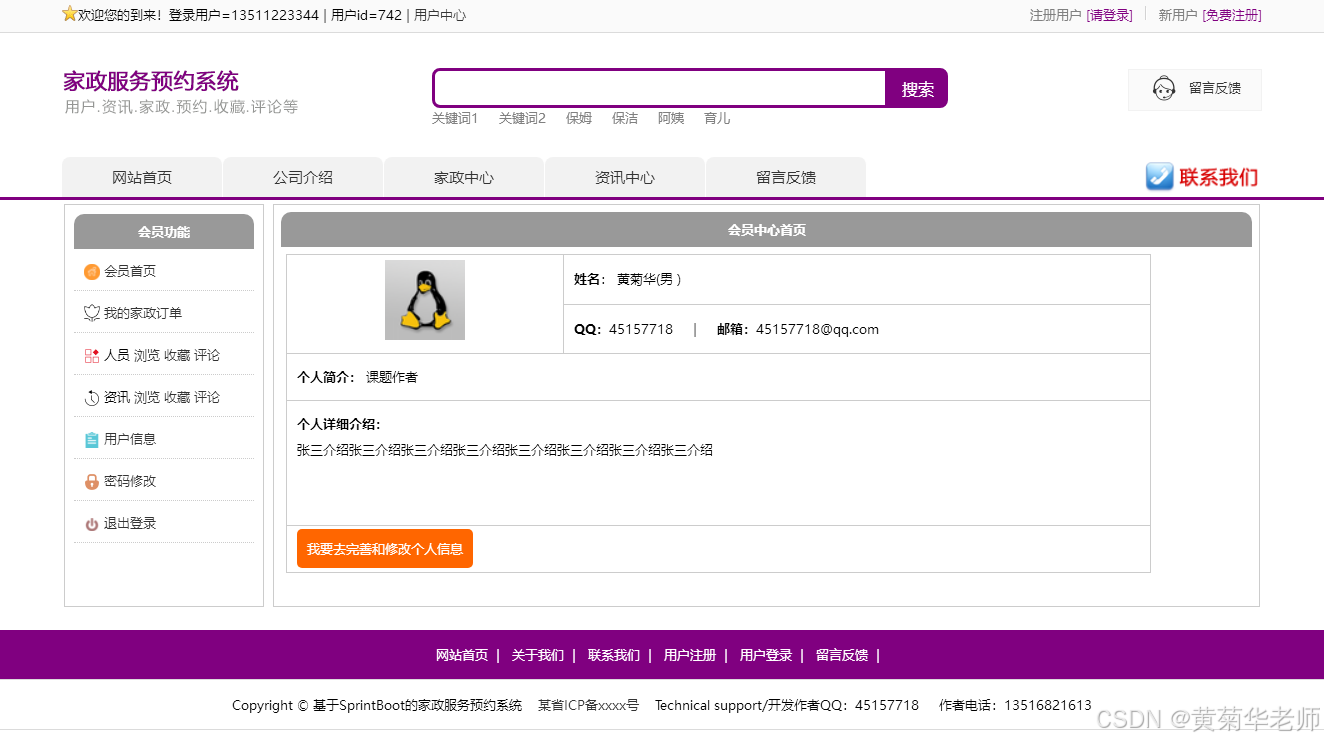Click the penguin profile picture
Image resolution: width=1324 pixels, height=741 pixels.
(424, 299)
